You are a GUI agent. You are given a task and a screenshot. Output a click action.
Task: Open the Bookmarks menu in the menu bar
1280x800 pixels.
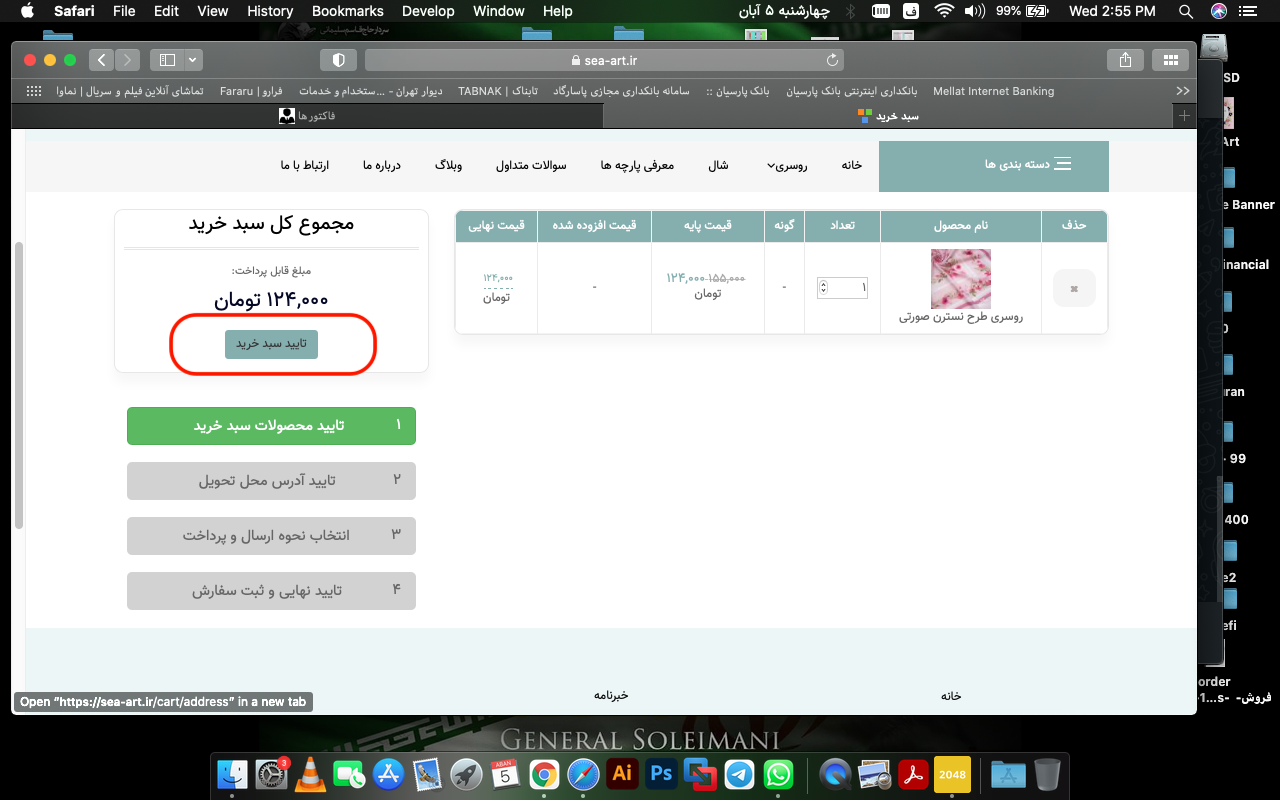point(347,11)
